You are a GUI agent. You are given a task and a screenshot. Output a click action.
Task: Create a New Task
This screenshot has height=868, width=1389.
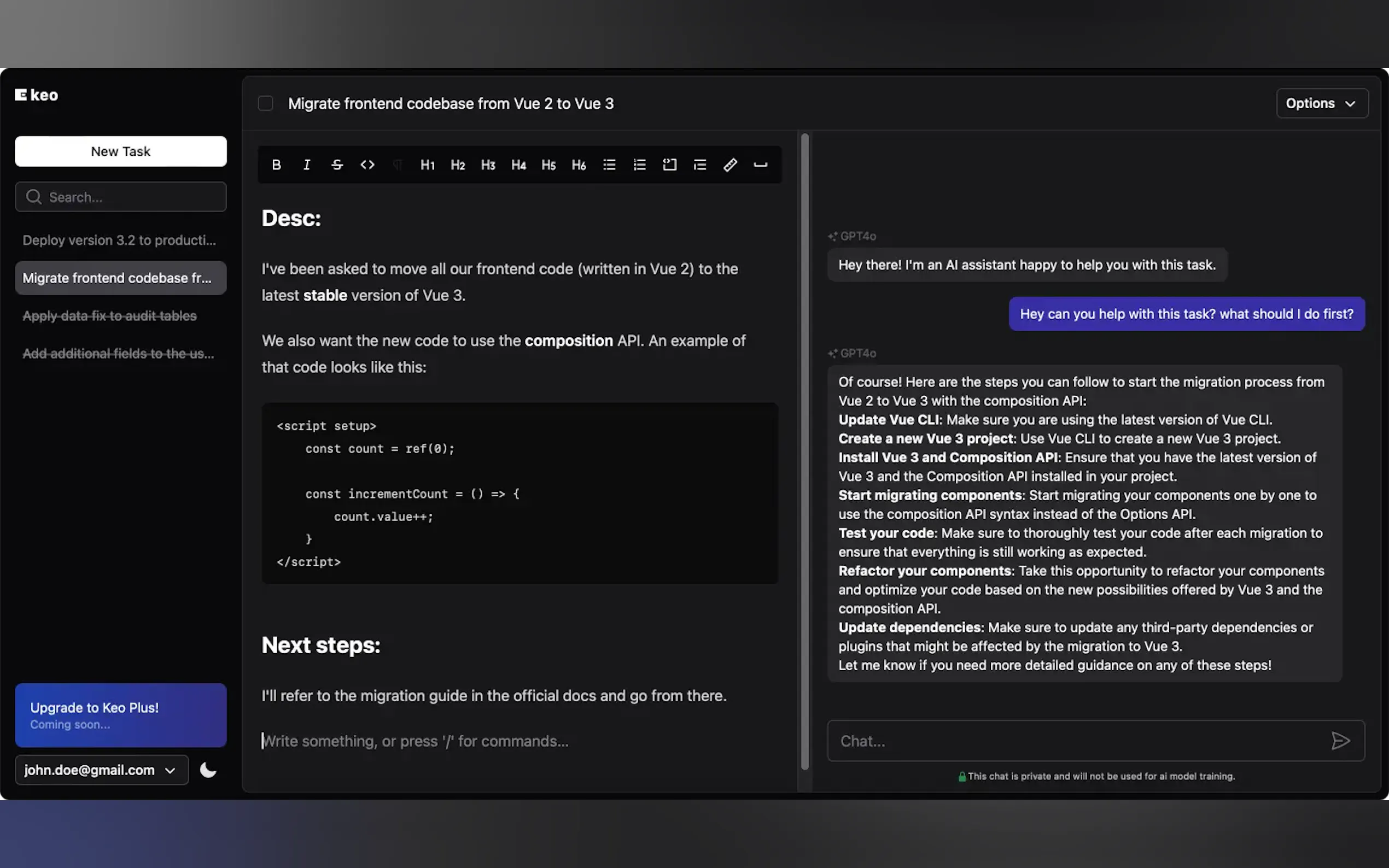(x=121, y=151)
